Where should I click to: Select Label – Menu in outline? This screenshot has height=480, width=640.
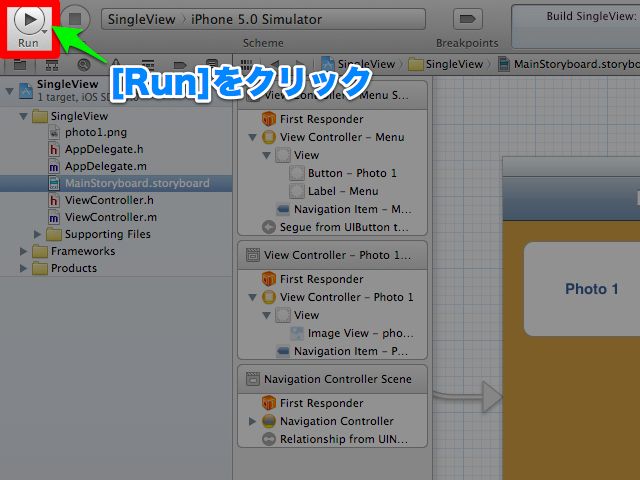pyautogui.click(x=334, y=191)
